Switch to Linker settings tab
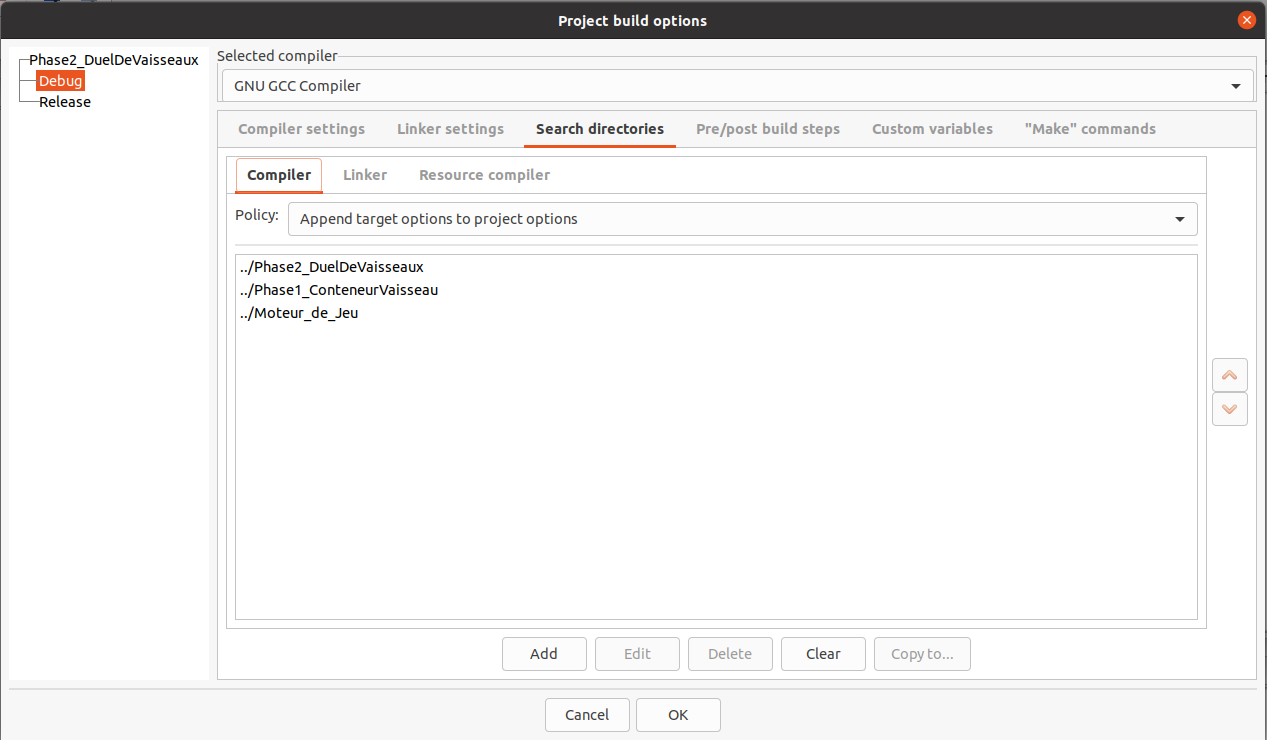This screenshot has height=740, width=1267. pos(450,128)
